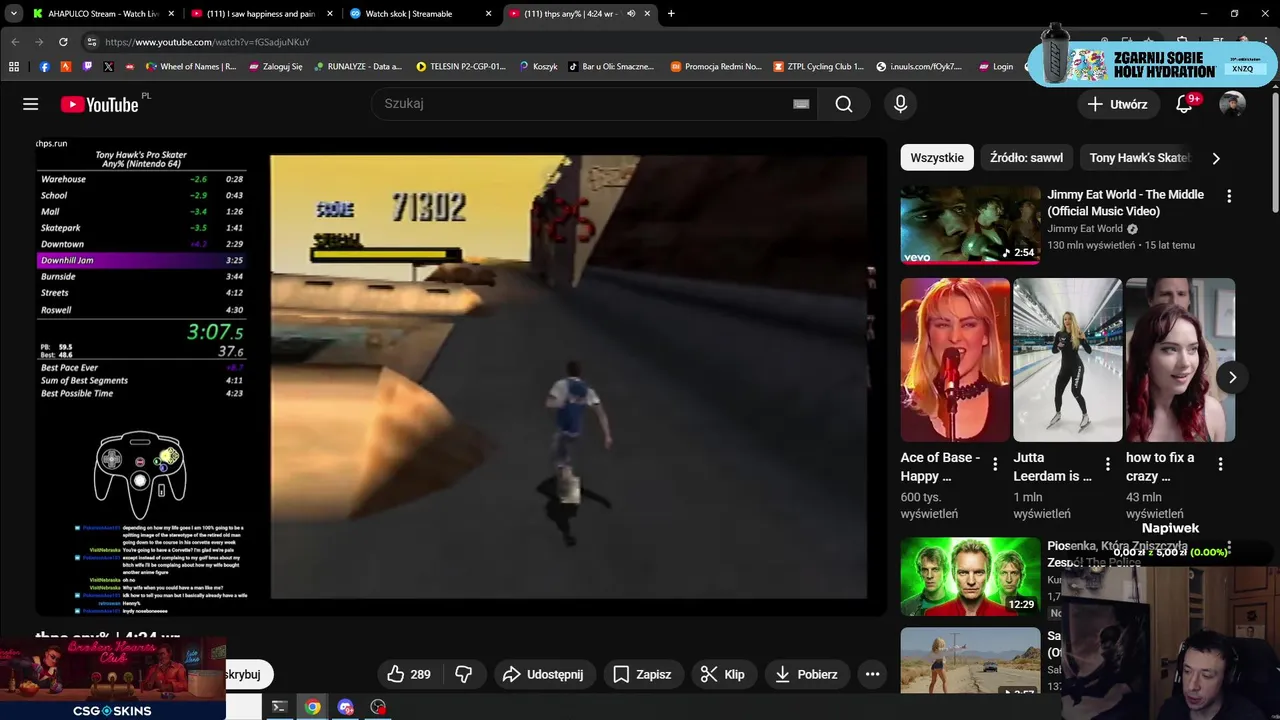The image size is (1280, 720).
Task: Open the RUNALYZE bookmark
Action: (x=357, y=67)
